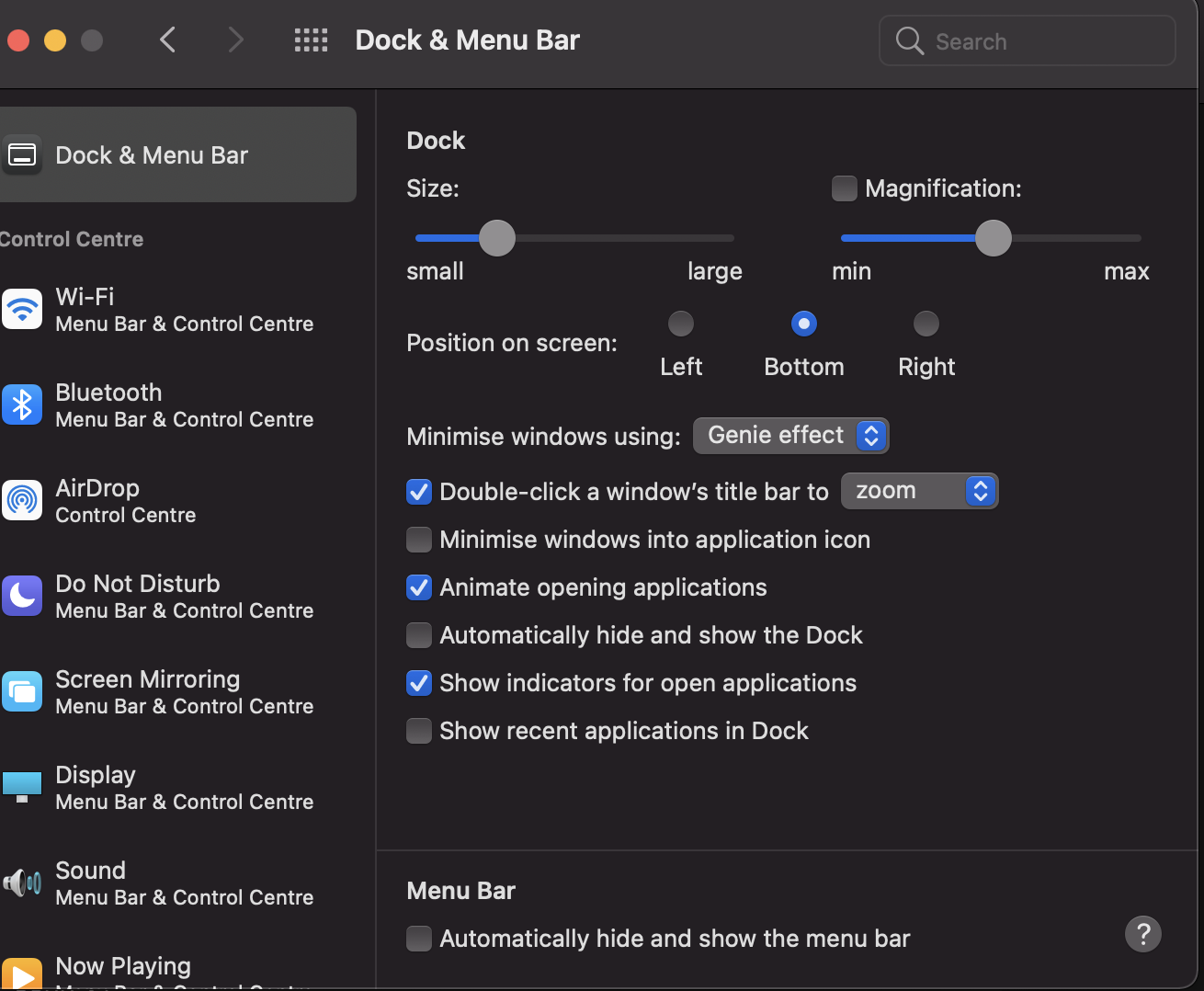Enable the Magnification checkbox
1204x991 pixels.
click(844, 188)
